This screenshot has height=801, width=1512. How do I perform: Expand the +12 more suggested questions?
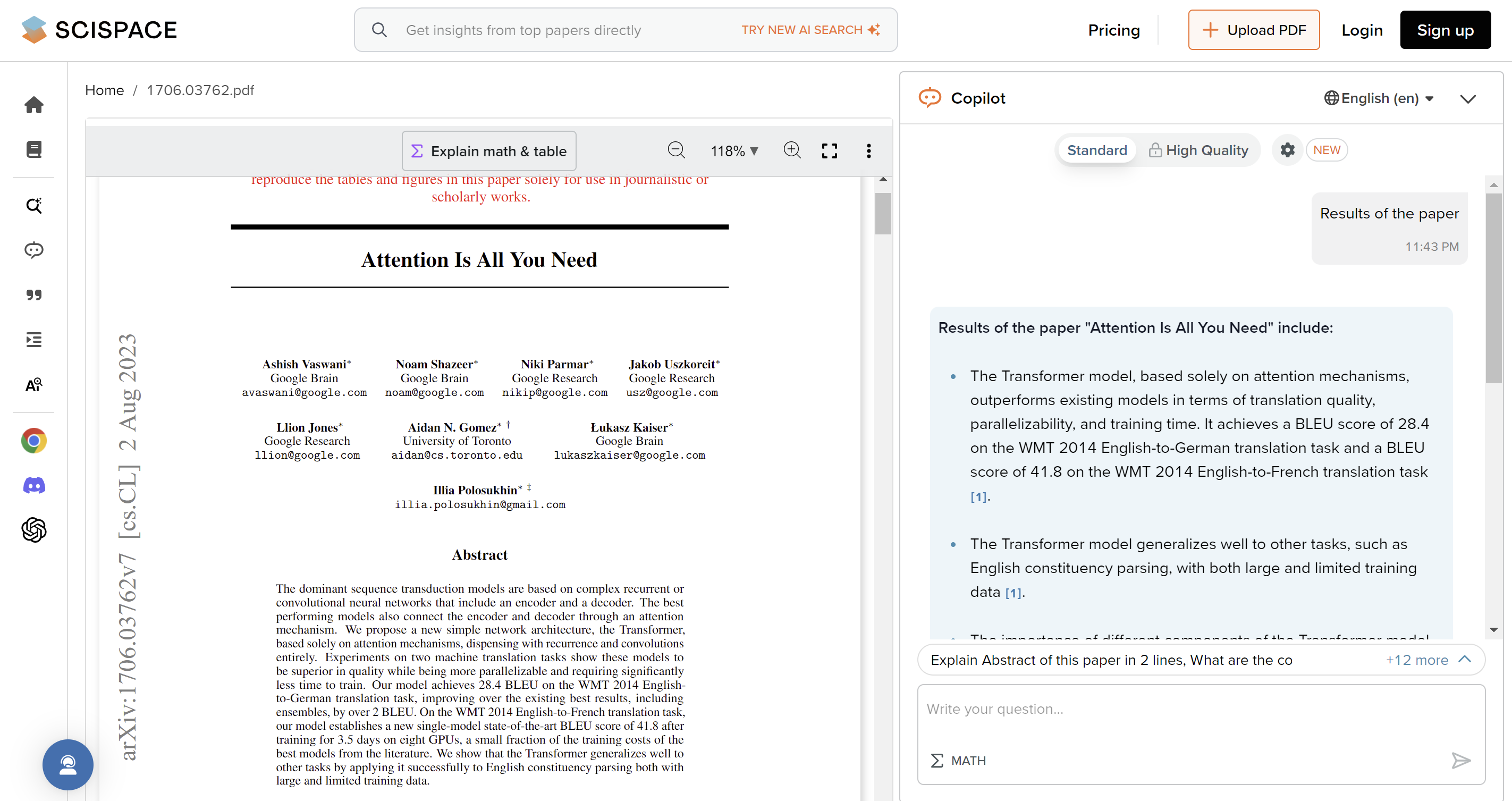1427,660
